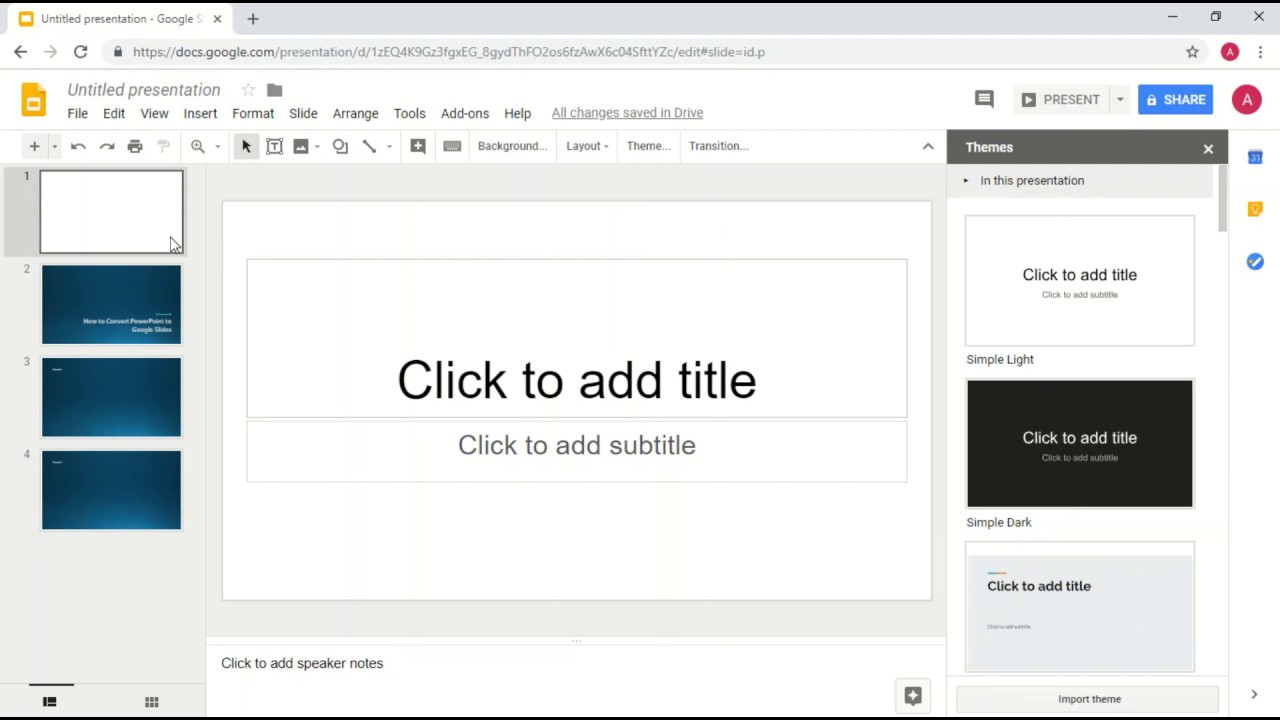Click the paint format icon
The width and height of the screenshot is (1280, 720).
164,146
